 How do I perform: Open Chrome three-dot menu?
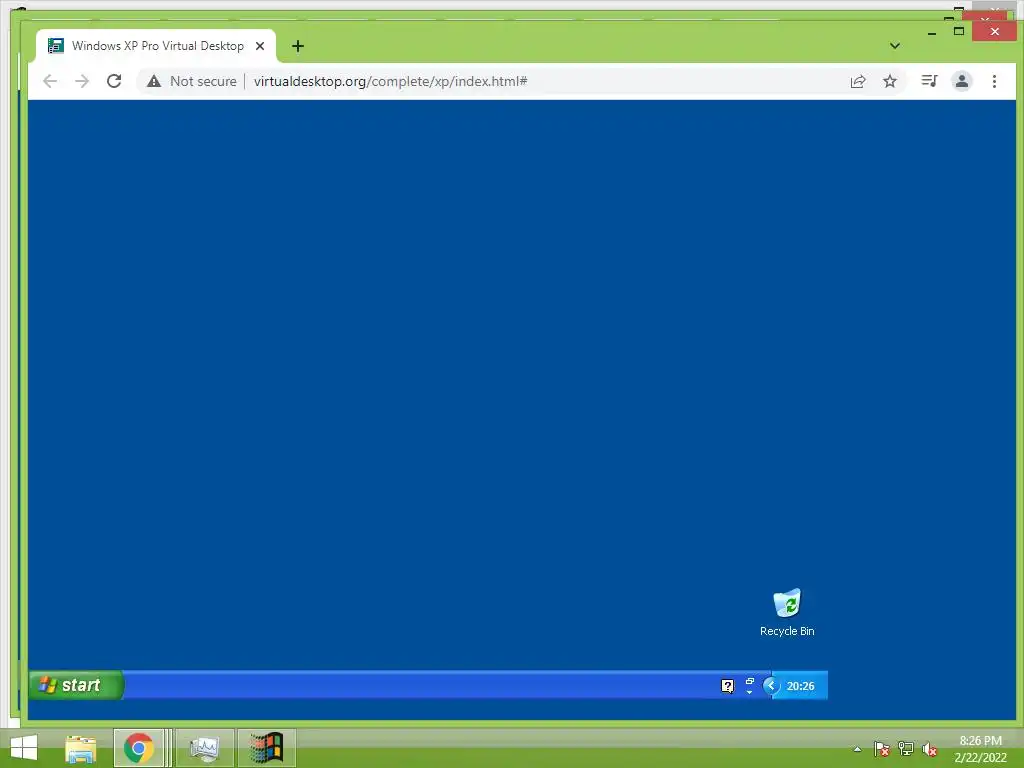point(994,81)
